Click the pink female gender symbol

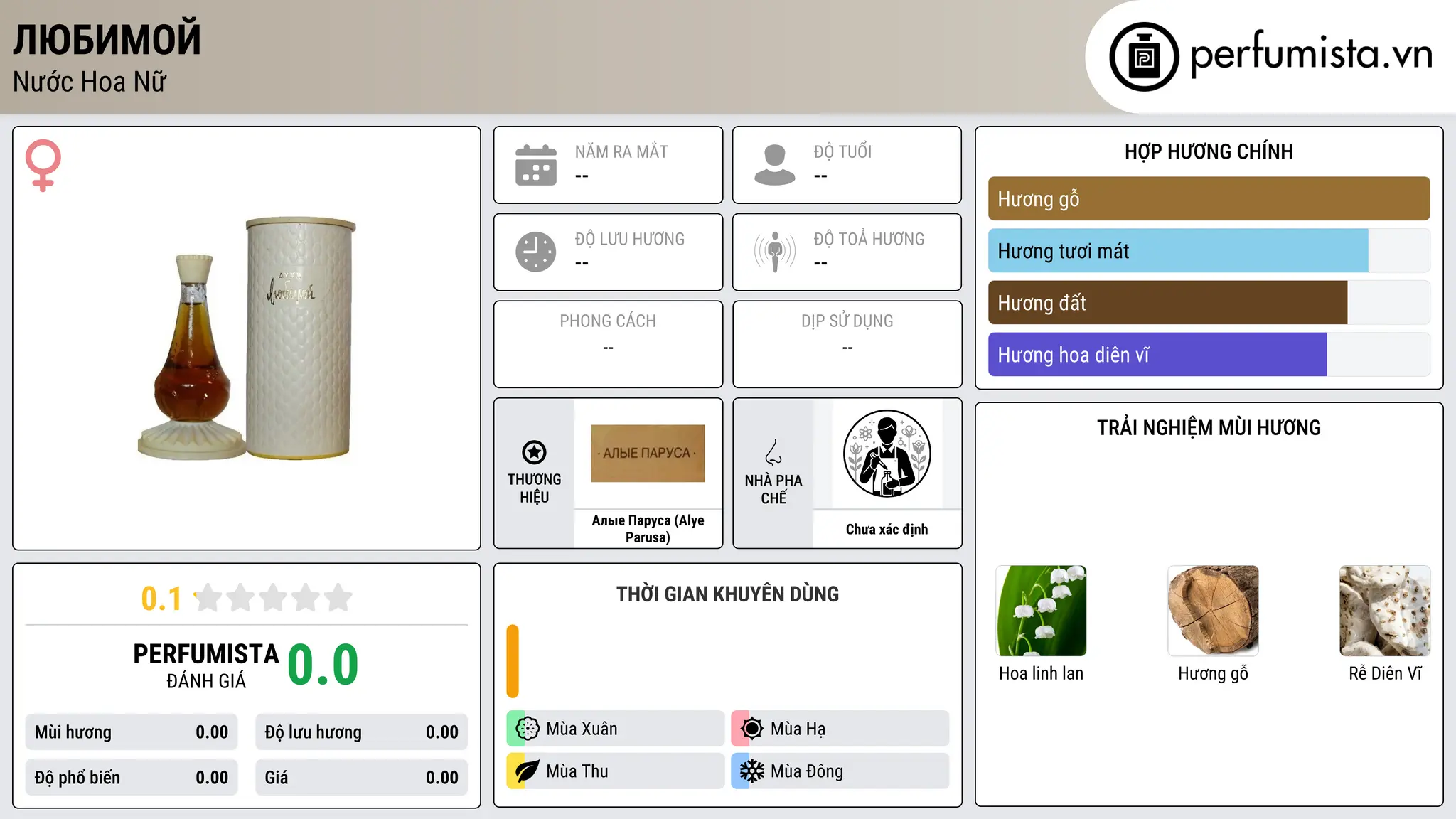pos(43,165)
